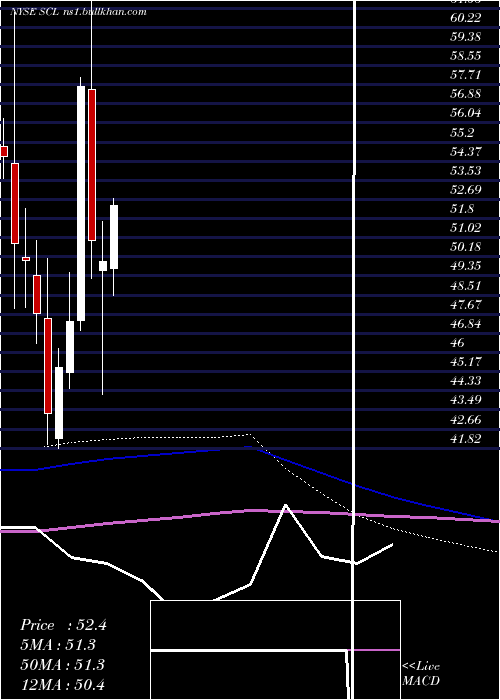Select the tallest white candlestick body
Viewport: 500px width, 700px height.
tap(81, 203)
